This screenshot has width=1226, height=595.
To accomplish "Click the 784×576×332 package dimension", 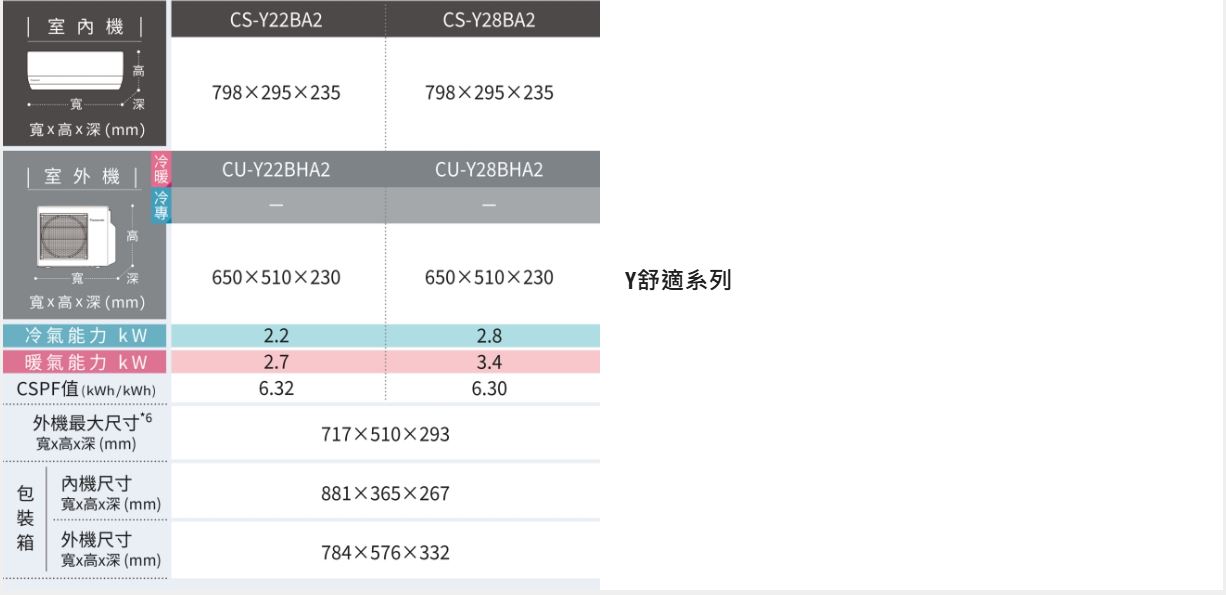I will pos(385,552).
